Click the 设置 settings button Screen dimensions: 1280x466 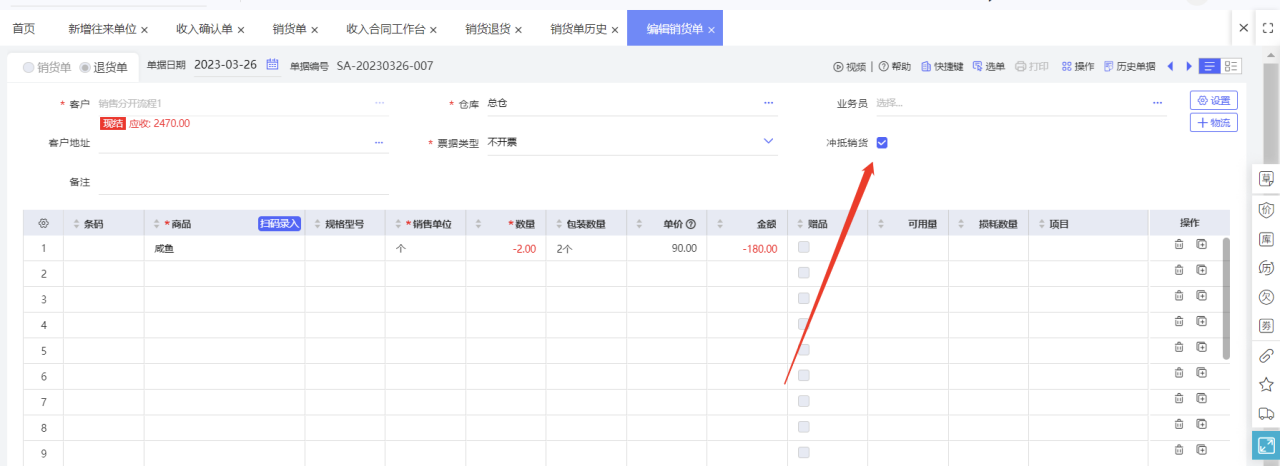[1214, 101]
